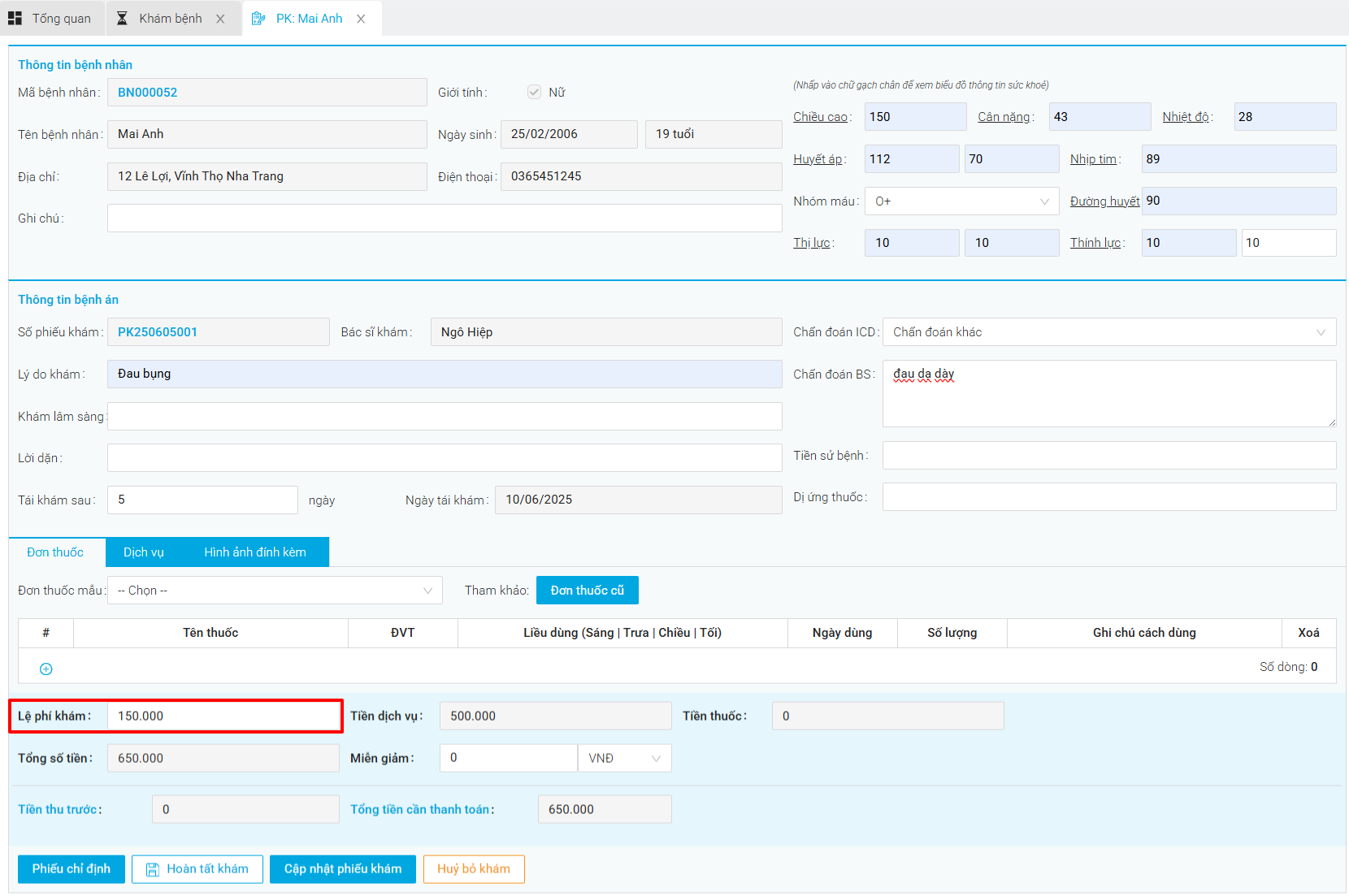This screenshot has height=896, width=1349.
Task: Click the Nhiệt độ field showing 28
Action: (1285, 117)
